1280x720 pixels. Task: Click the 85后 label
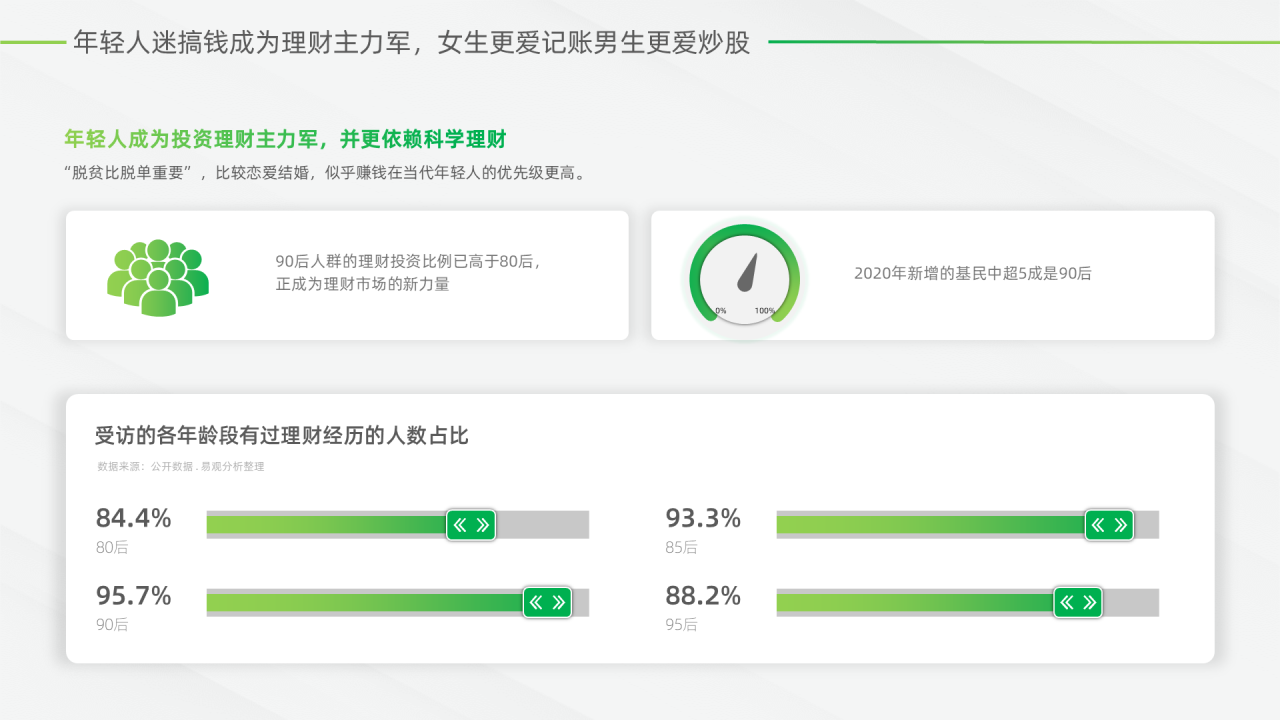[681, 548]
